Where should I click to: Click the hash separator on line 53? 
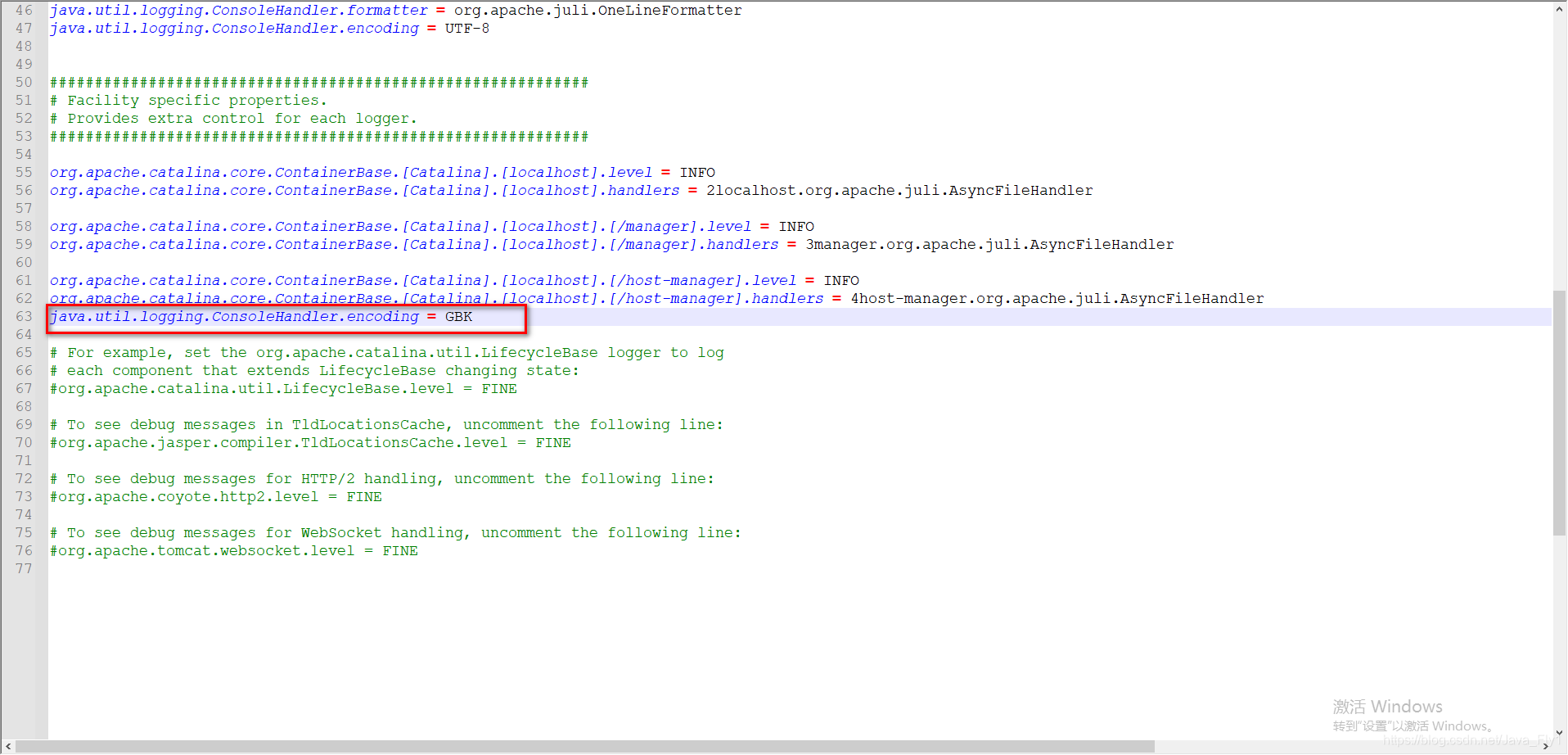point(319,137)
